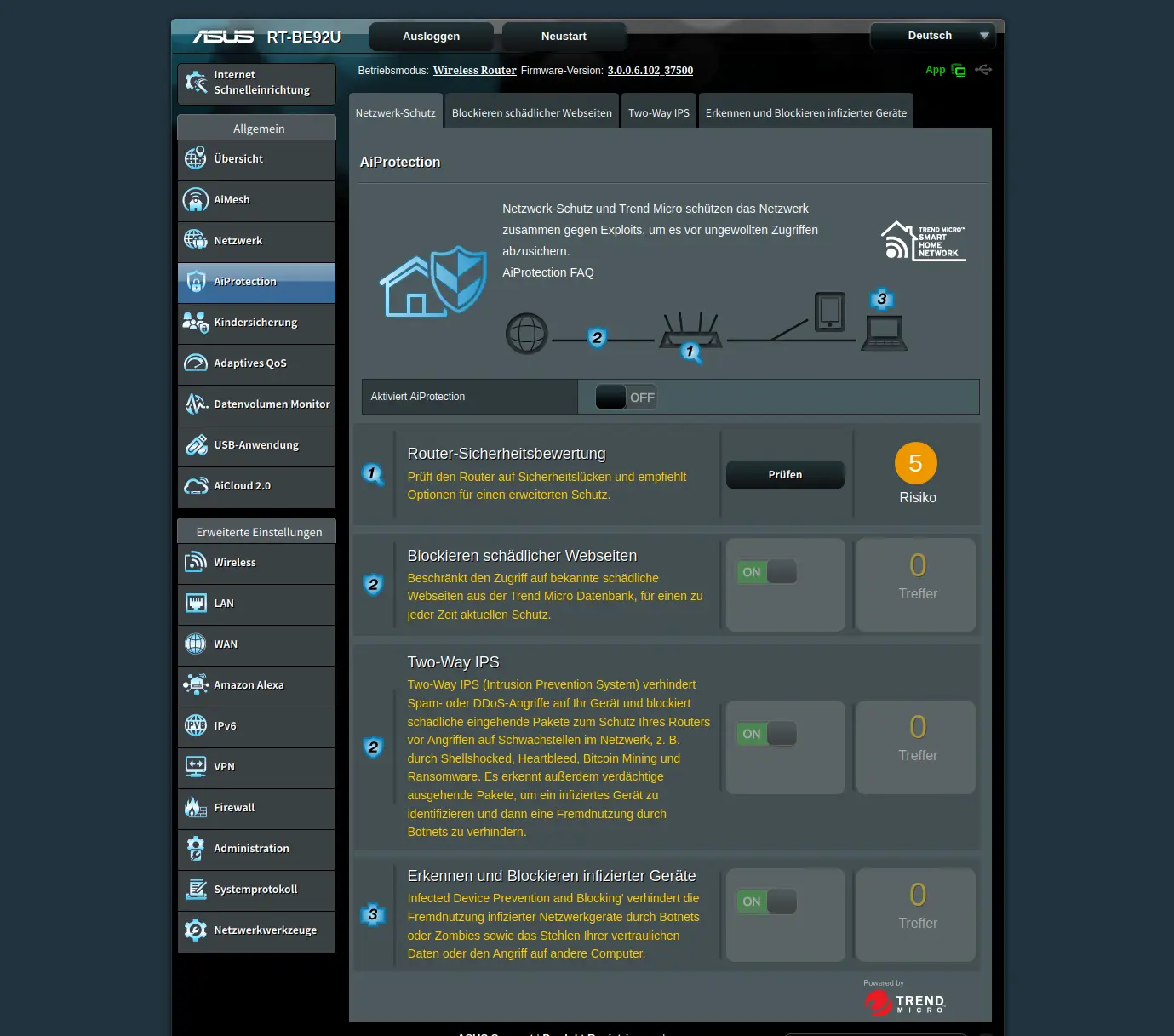The width and height of the screenshot is (1174, 1036).
Task: Click the Adaptives QoS gauge icon
Action: [196, 363]
